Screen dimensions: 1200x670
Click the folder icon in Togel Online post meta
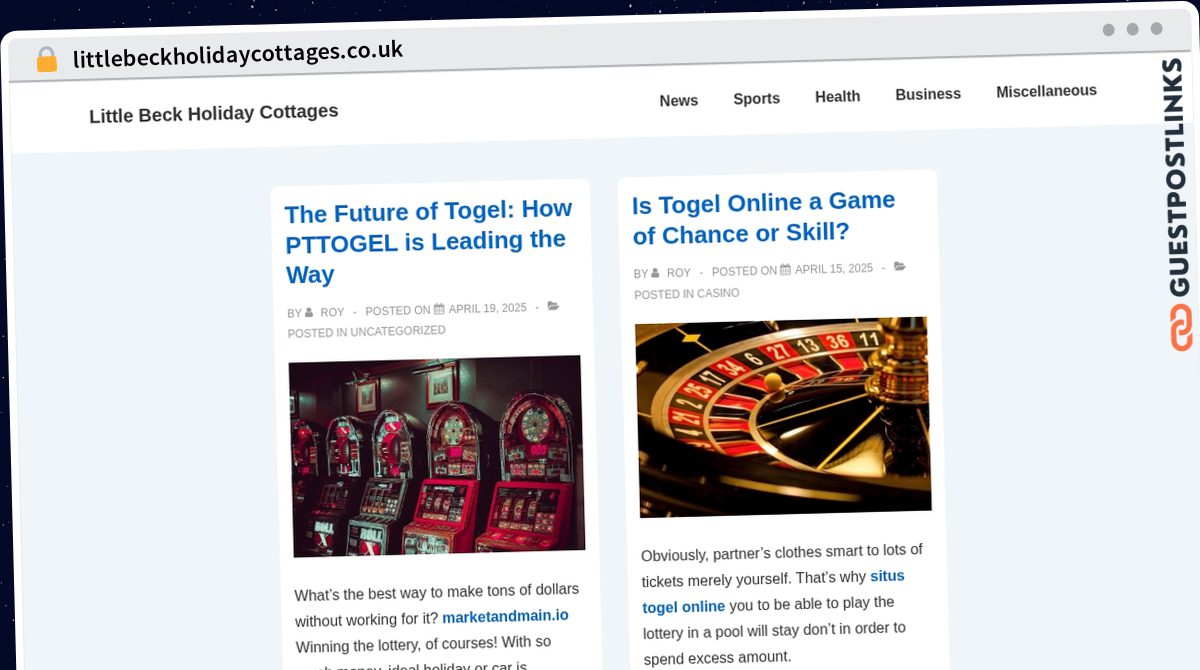[x=899, y=266]
